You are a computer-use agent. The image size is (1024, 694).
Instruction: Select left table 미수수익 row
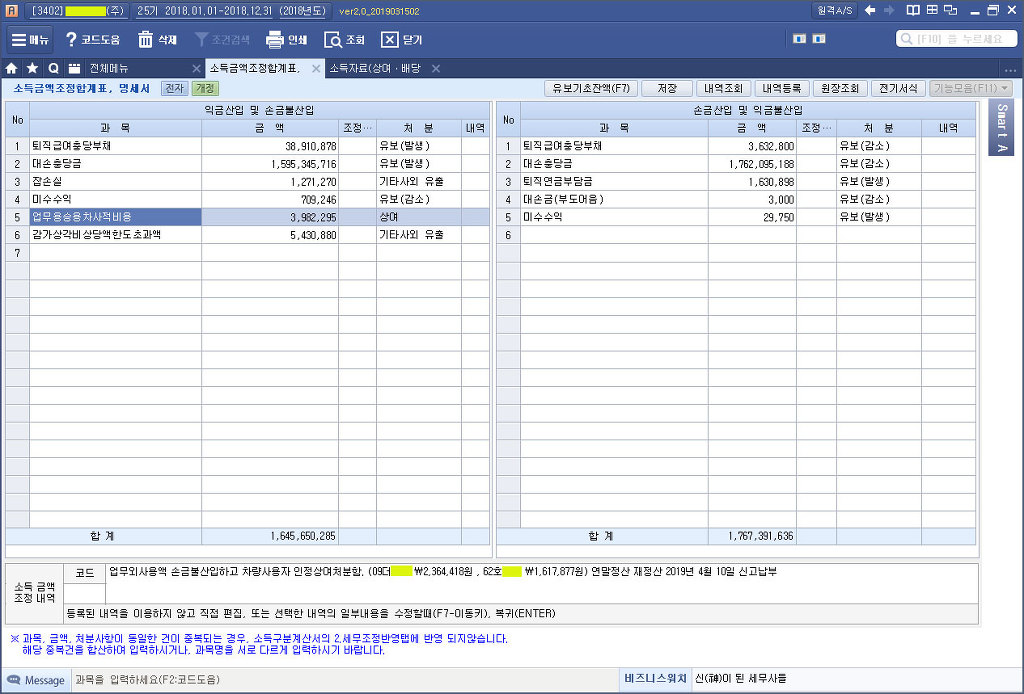click(248, 199)
